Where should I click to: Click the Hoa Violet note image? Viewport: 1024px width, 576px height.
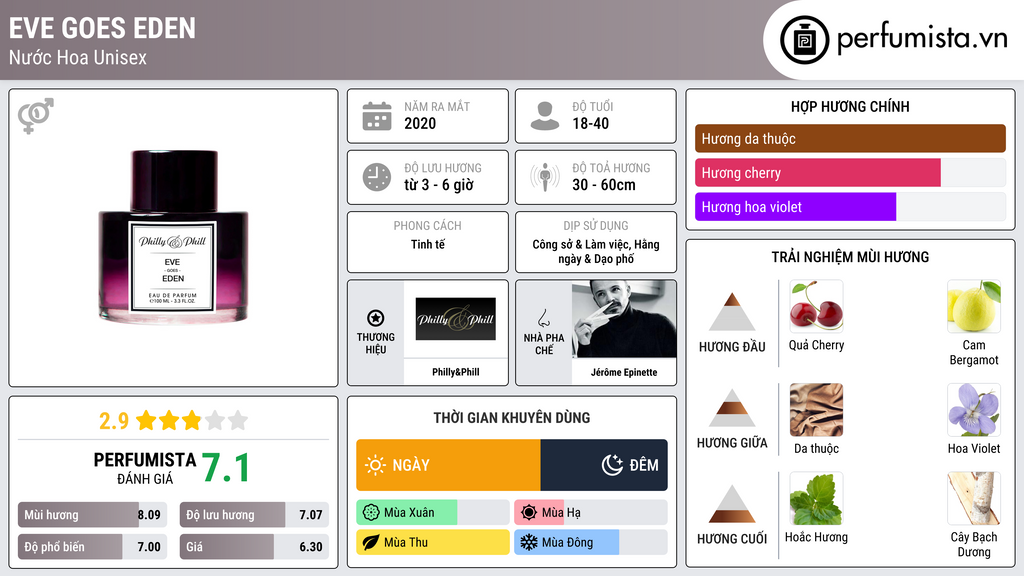tap(974, 409)
